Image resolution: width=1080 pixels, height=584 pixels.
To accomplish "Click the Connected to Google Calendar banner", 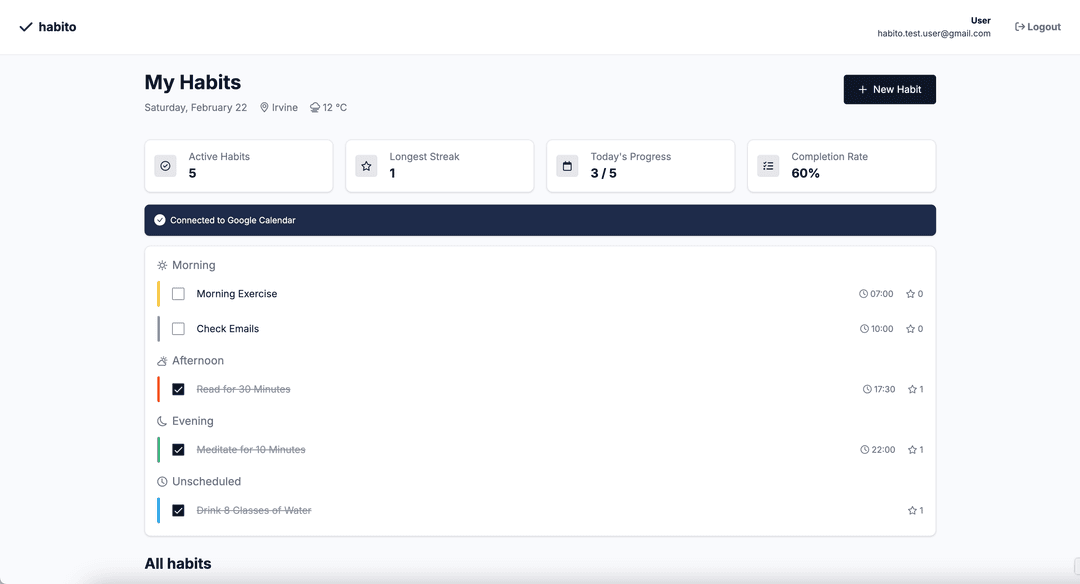I will (x=540, y=220).
